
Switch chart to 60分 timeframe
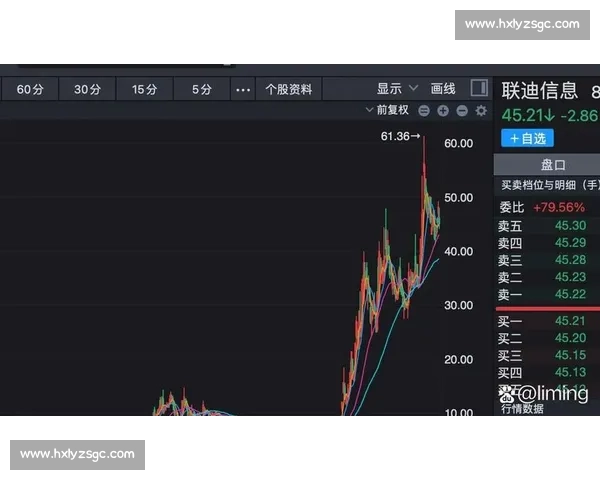coord(30,89)
